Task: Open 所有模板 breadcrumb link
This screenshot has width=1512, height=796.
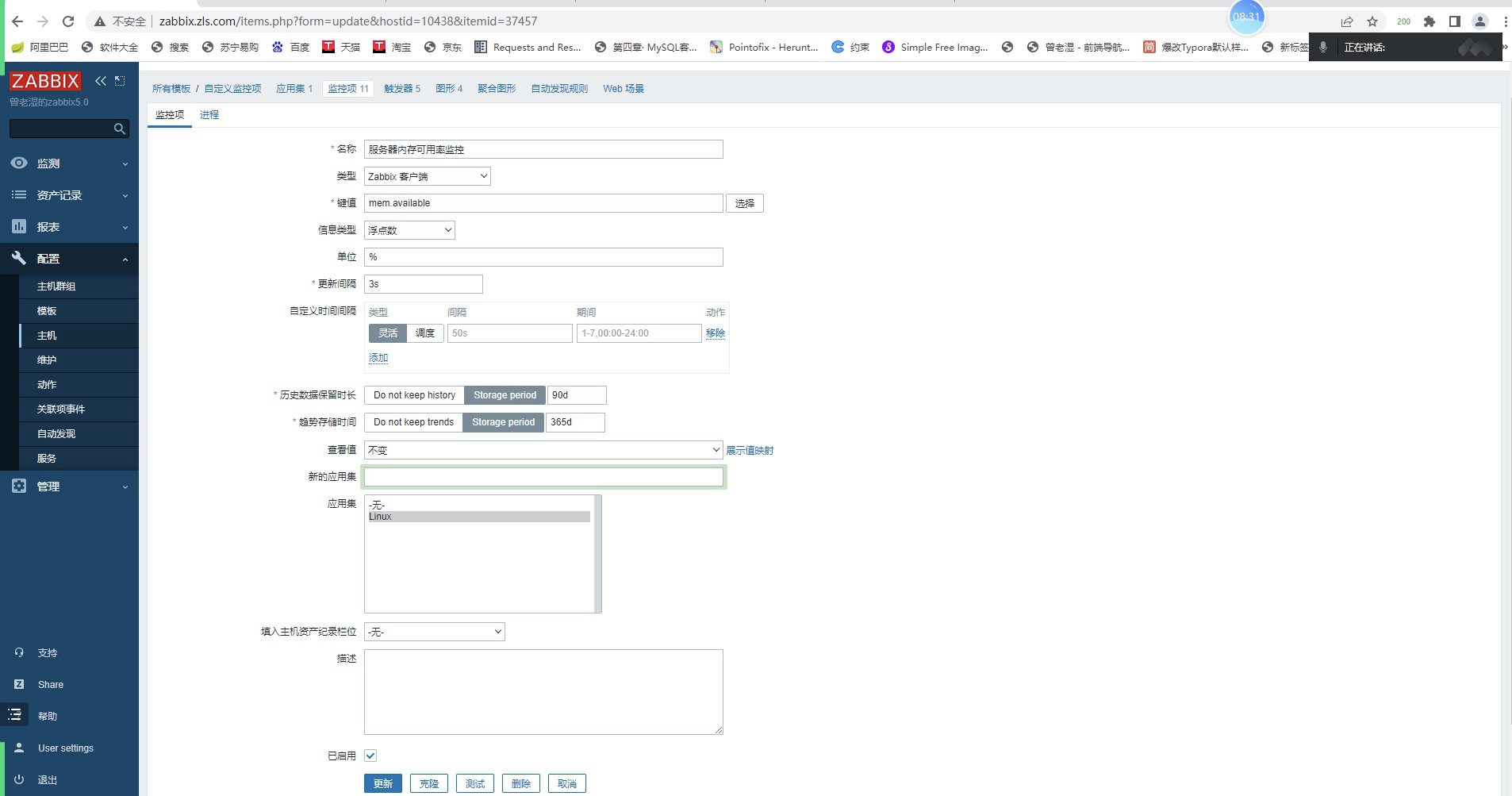Action: pyautogui.click(x=171, y=89)
